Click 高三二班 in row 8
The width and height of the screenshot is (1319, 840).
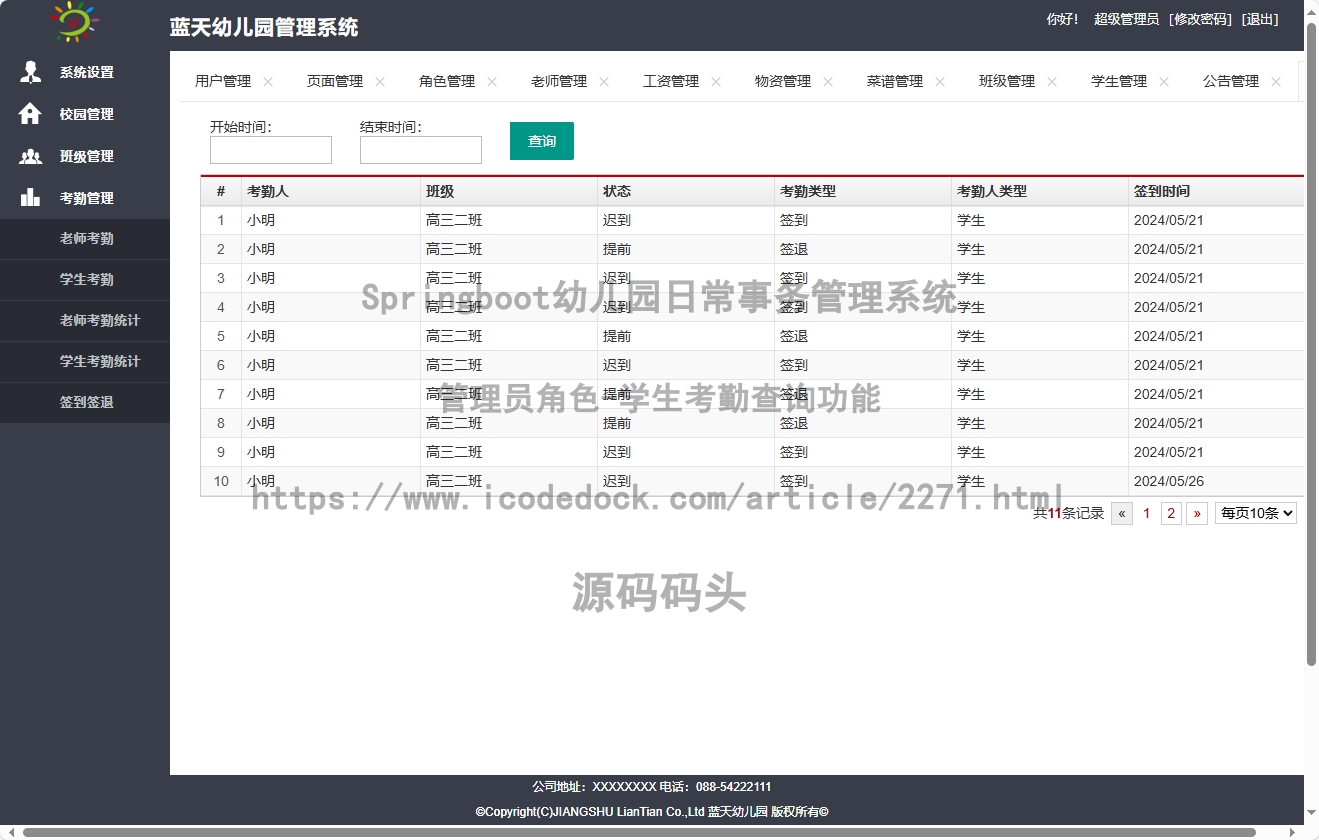coord(454,423)
